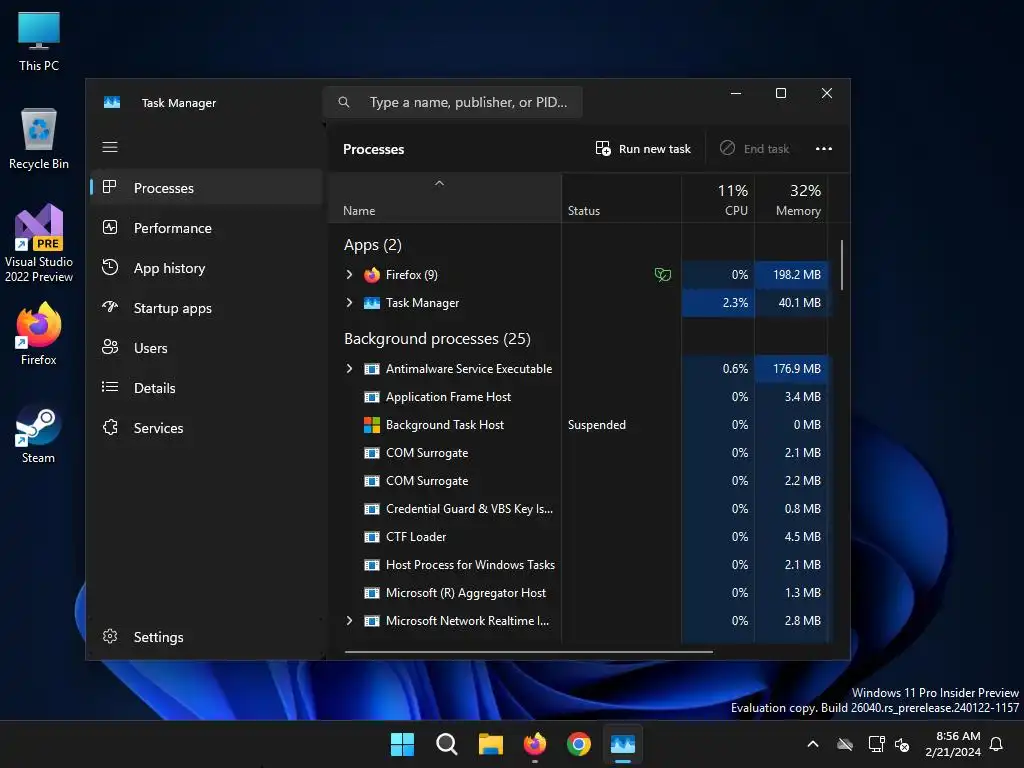Sort by the CPU column header
This screenshot has width=1024, height=768.
click(718, 199)
